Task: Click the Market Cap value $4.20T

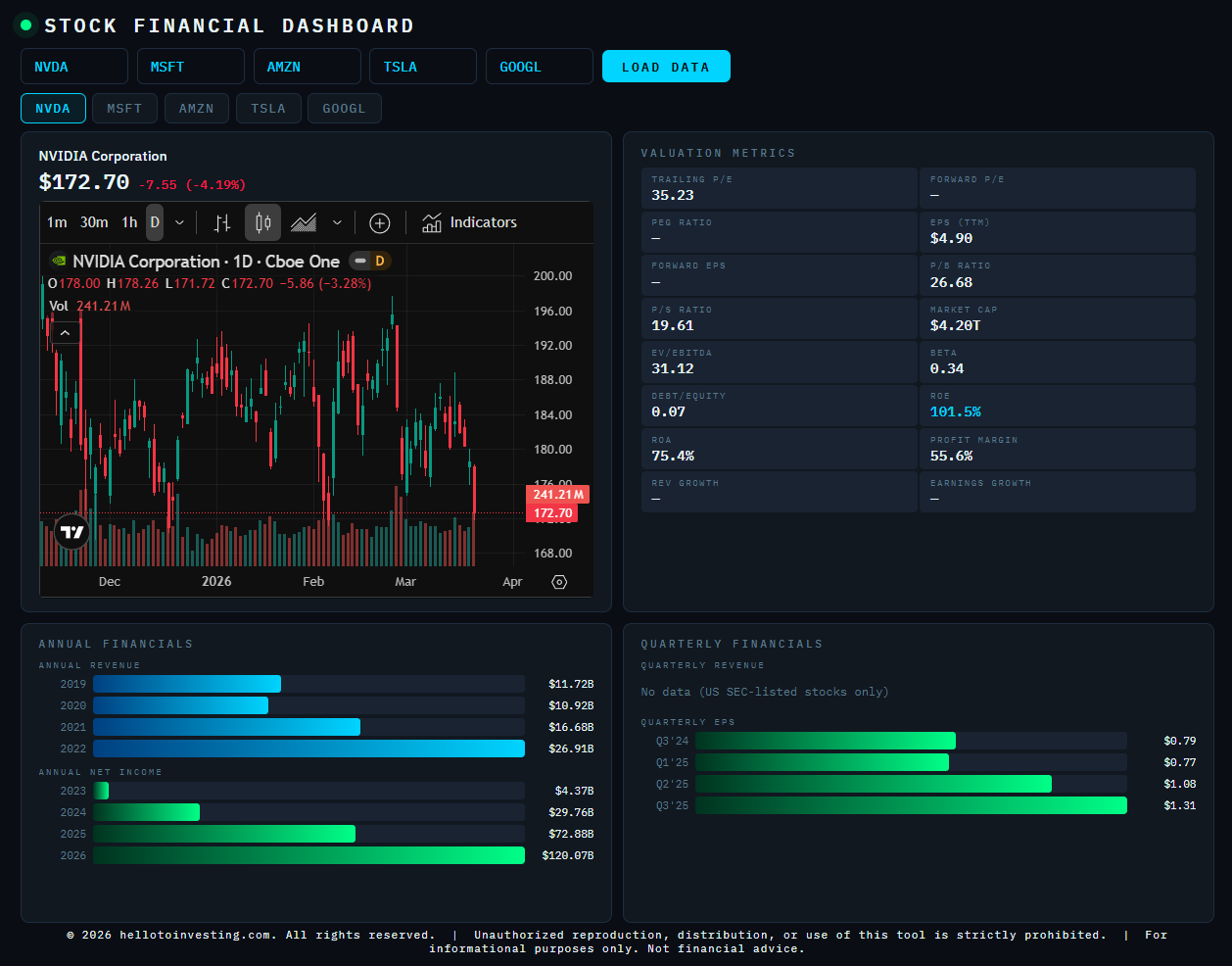Action: point(955,325)
